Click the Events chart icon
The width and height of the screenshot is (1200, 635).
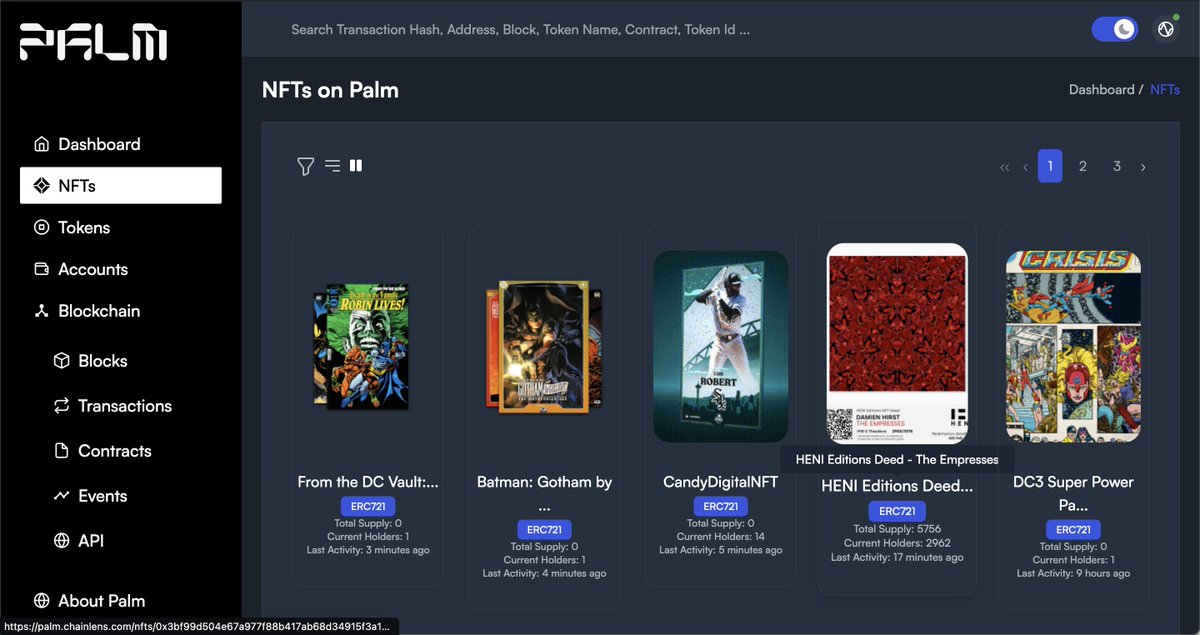[61, 496]
